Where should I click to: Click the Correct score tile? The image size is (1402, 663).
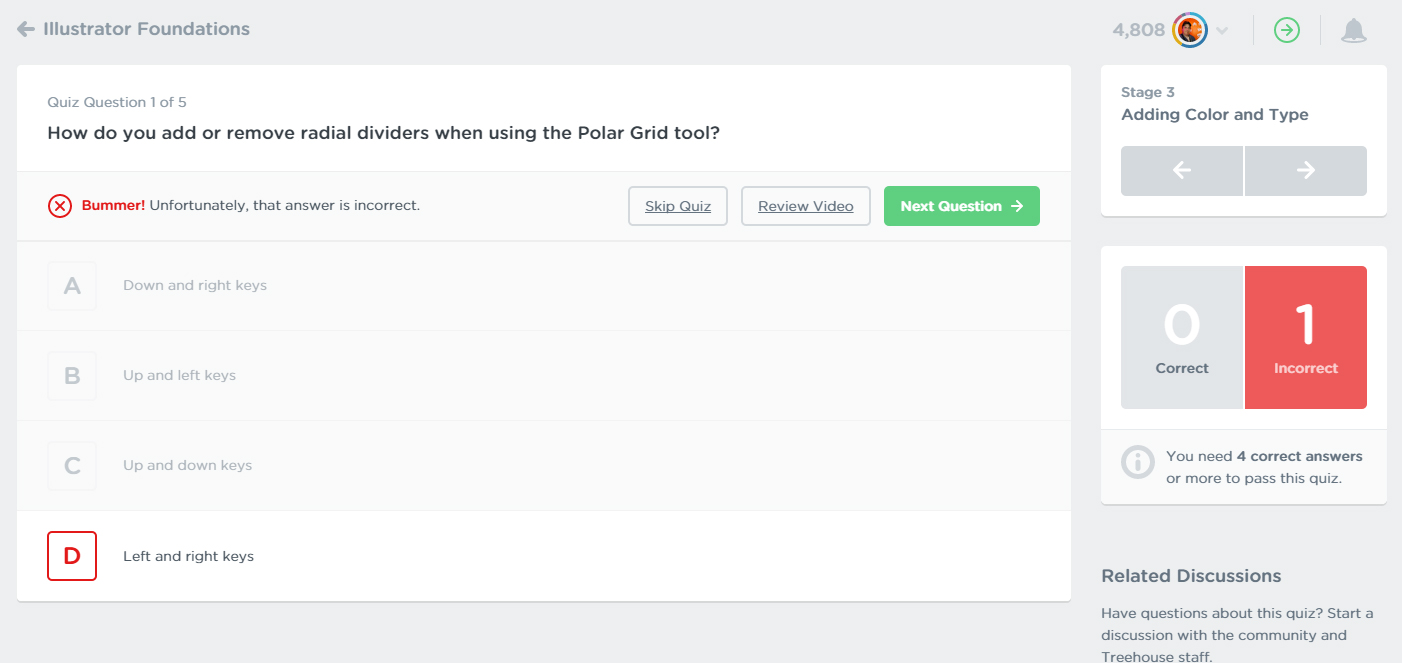click(x=1182, y=337)
